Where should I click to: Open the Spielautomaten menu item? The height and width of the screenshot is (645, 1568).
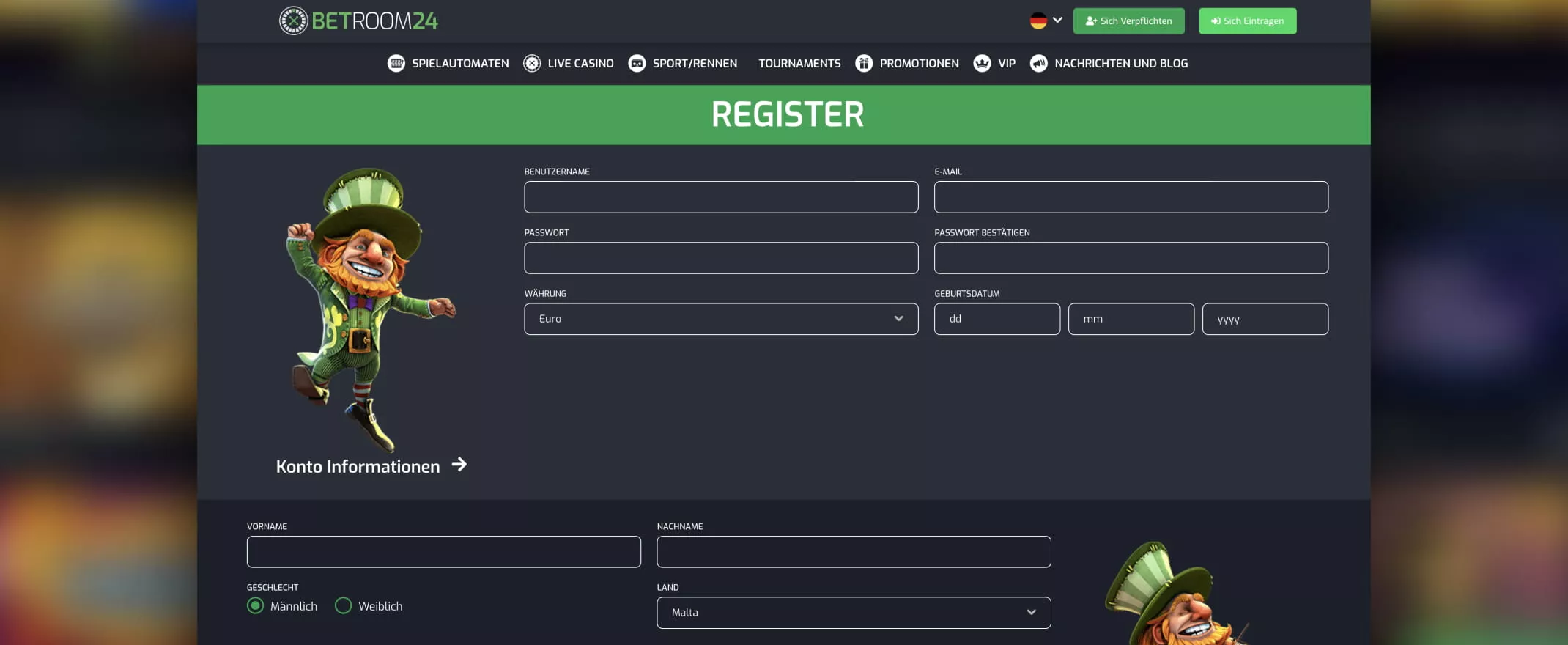[460, 63]
